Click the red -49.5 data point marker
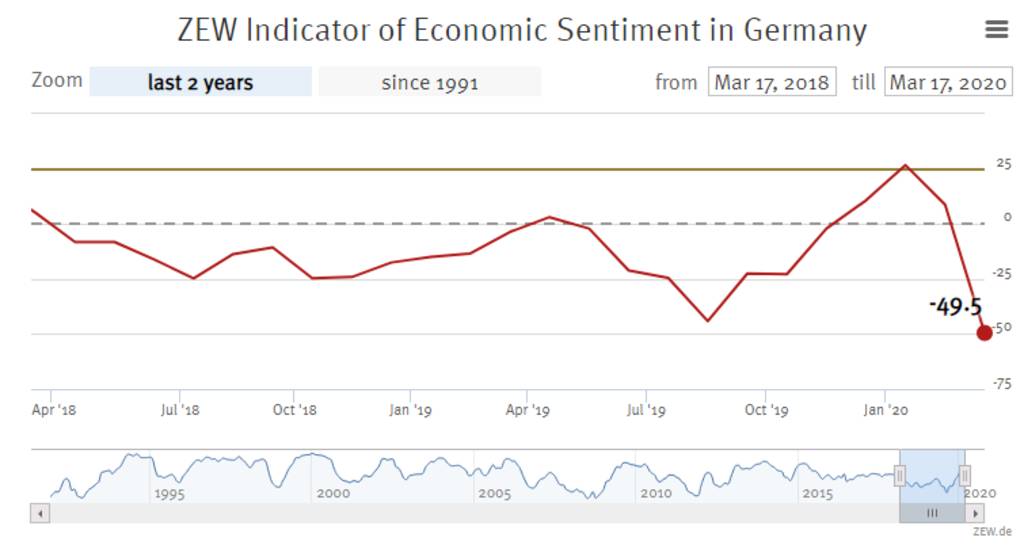 984,332
